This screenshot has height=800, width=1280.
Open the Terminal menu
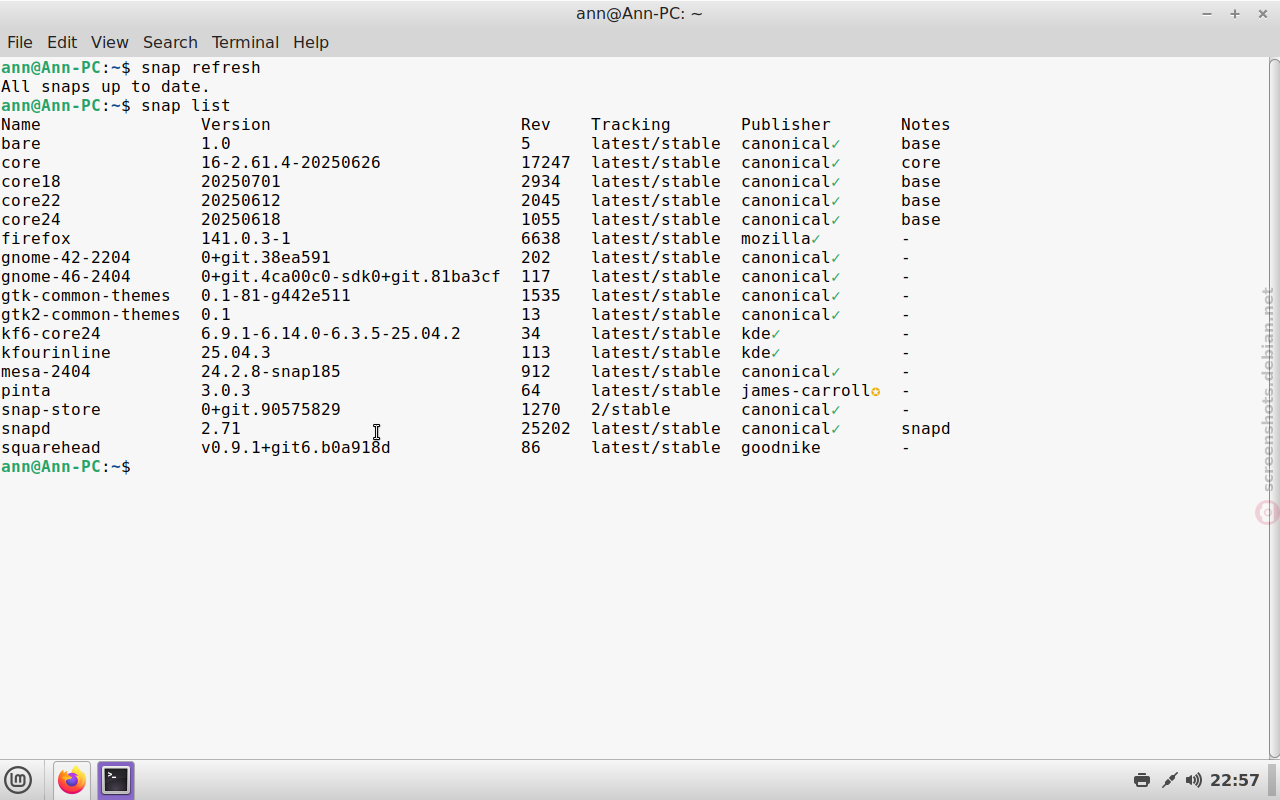point(245,42)
